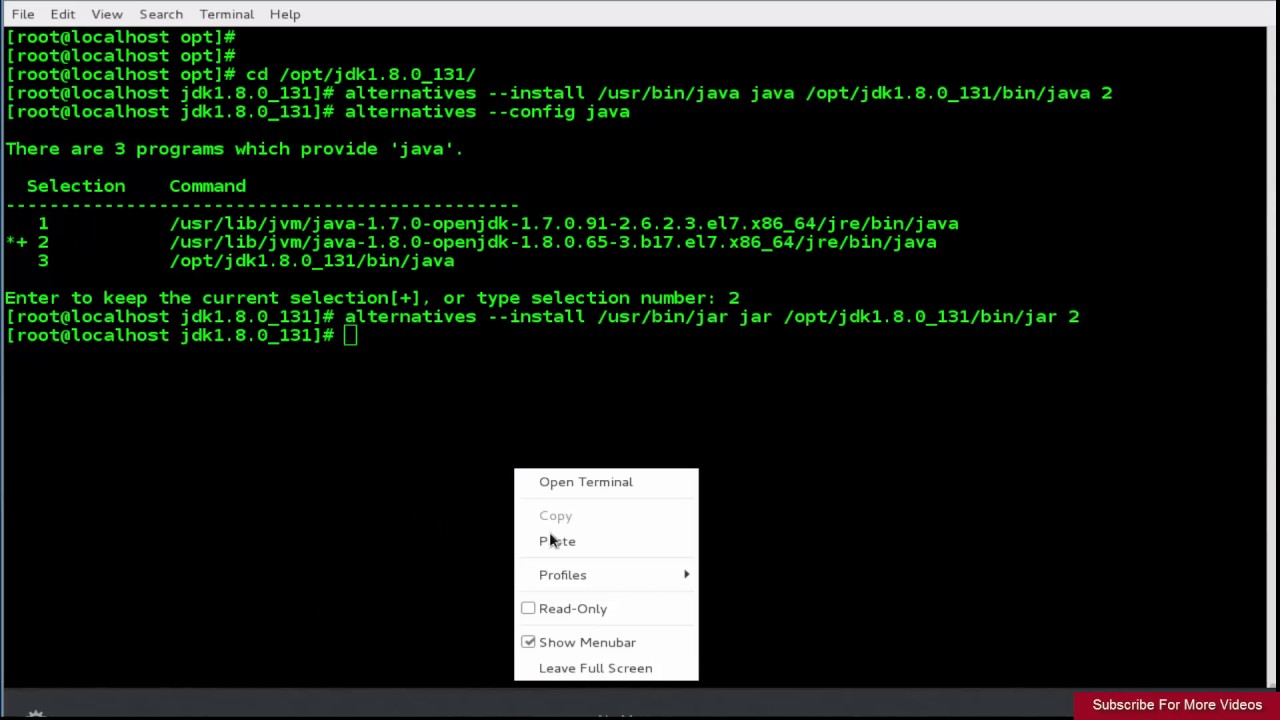The height and width of the screenshot is (720, 1280).
Task: Open the Search menu
Action: point(161,14)
